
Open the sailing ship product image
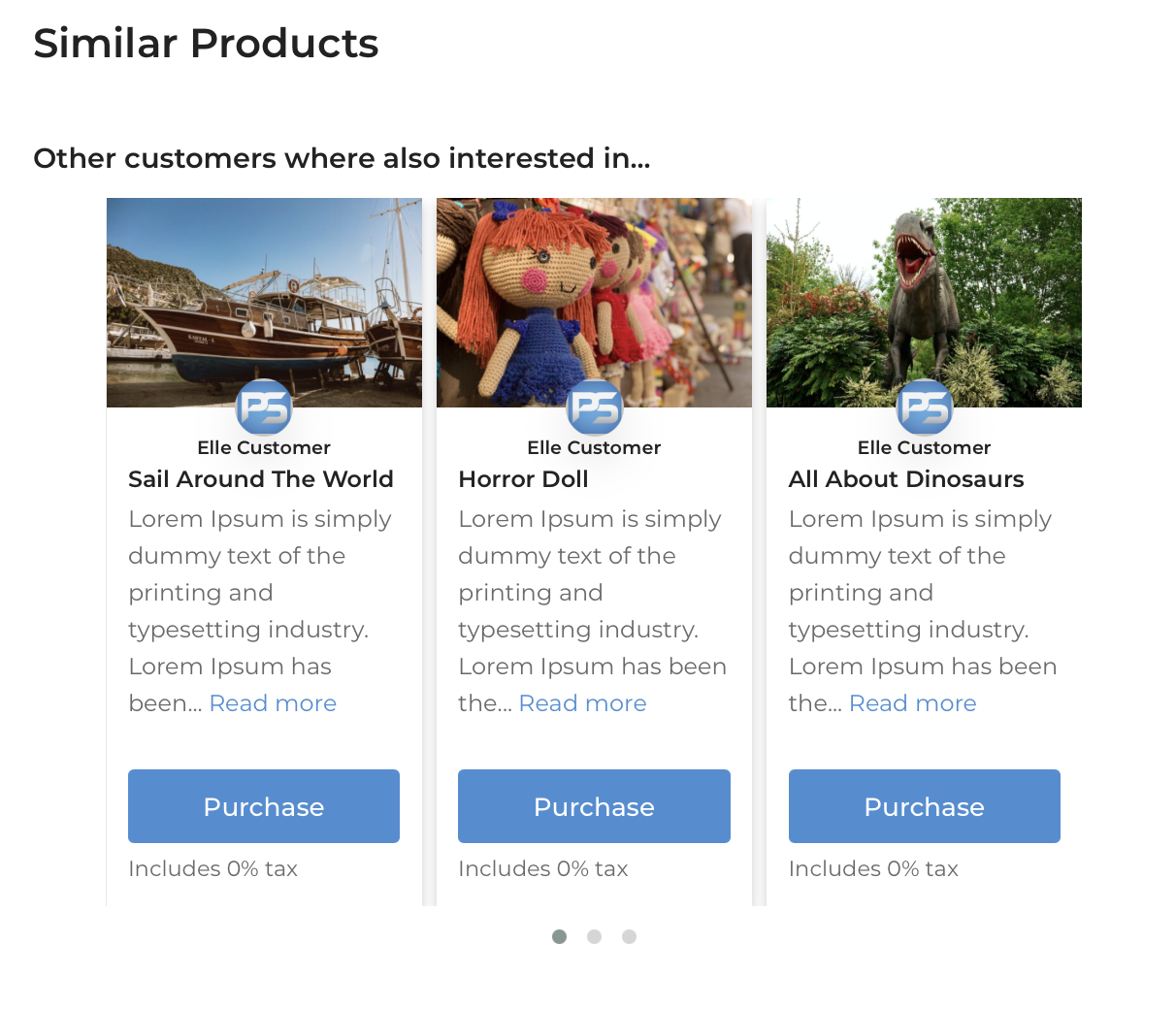click(x=264, y=303)
